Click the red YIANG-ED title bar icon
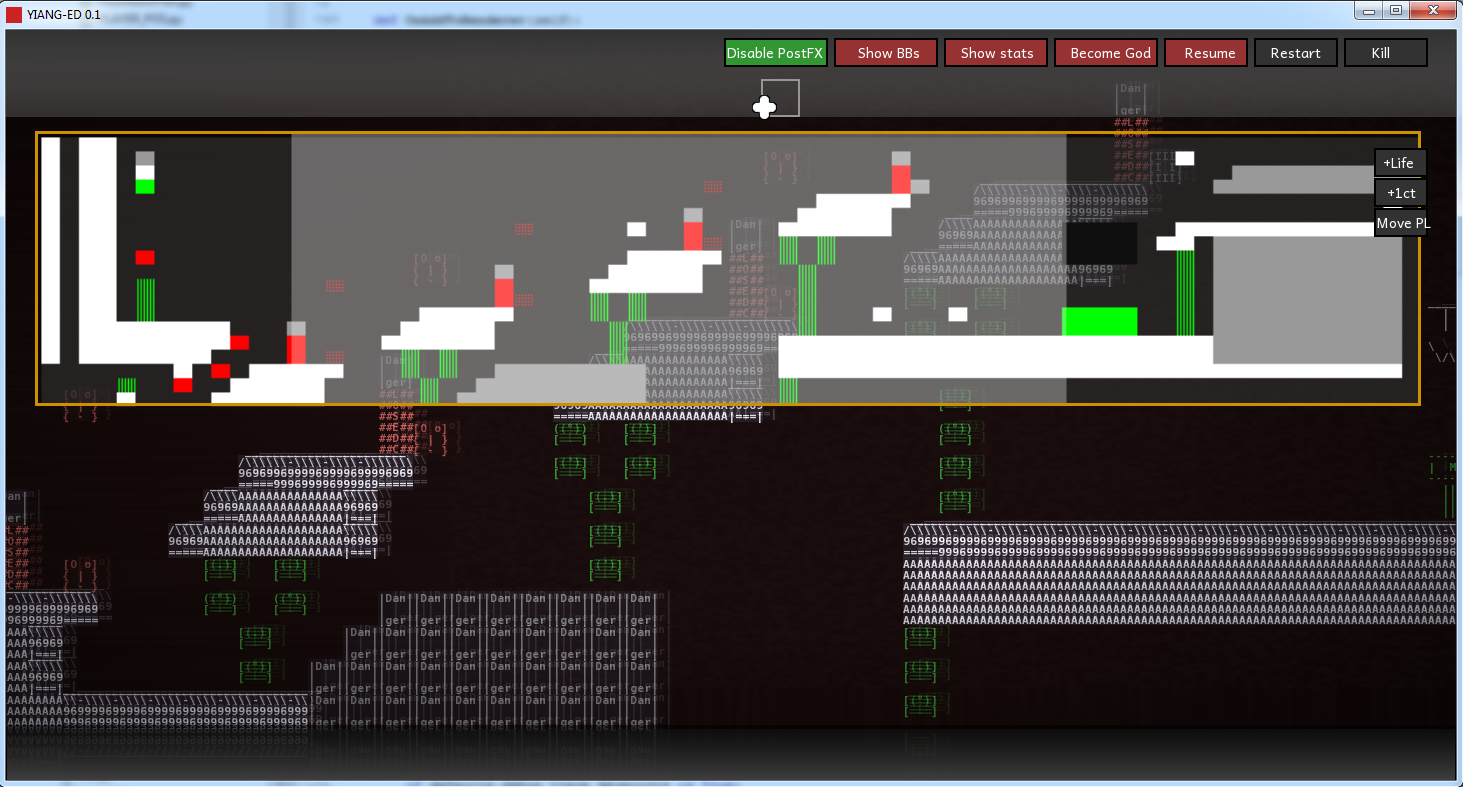The height and width of the screenshot is (787, 1463). point(14,14)
